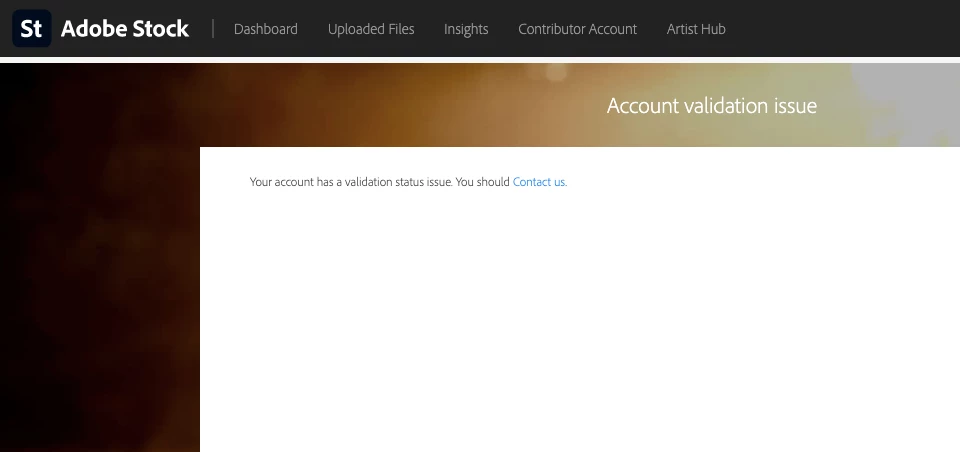Viewport: 960px width, 452px height.
Task: Open the Insights section
Action: [466, 29]
